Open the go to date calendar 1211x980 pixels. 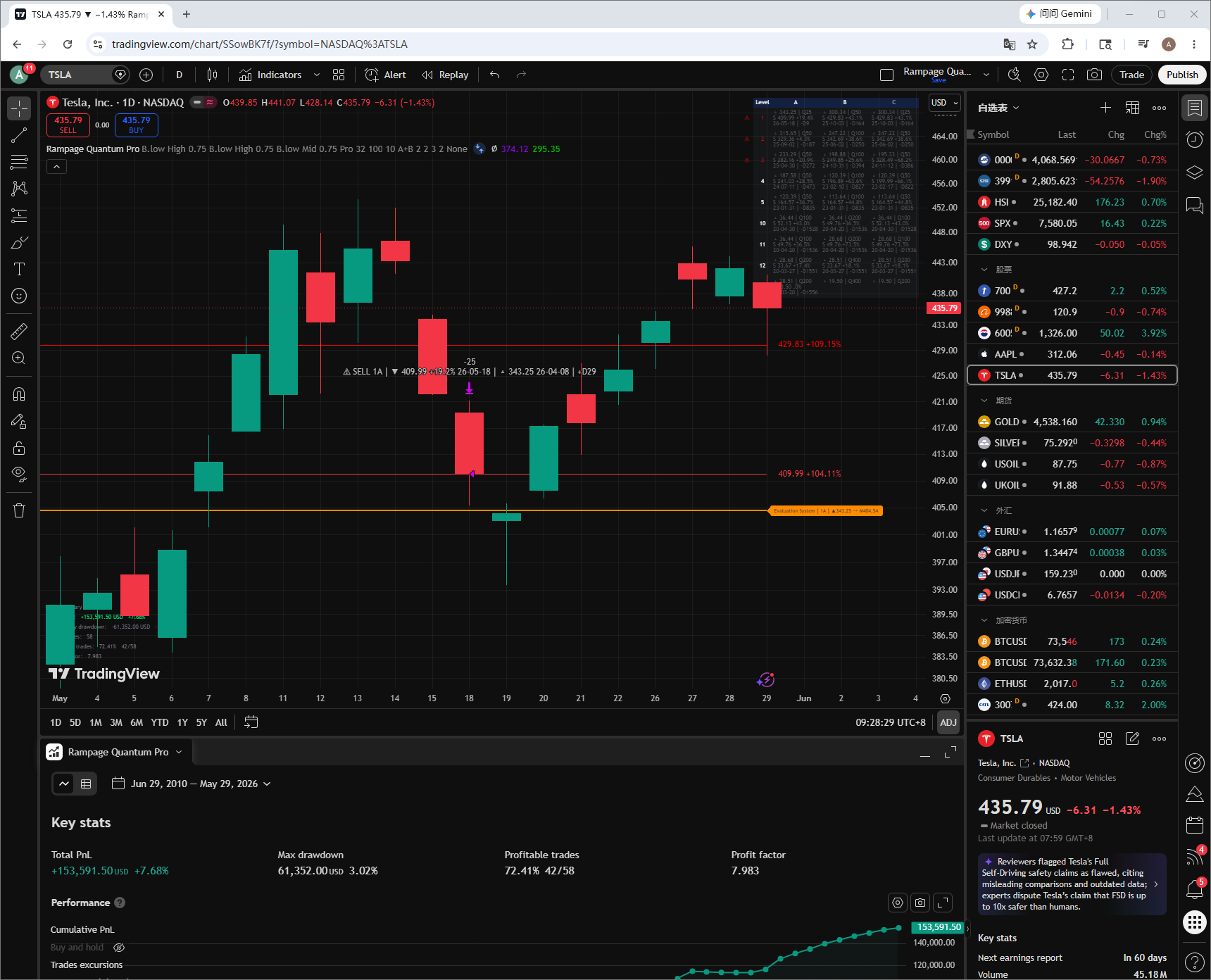click(x=251, y=722)
